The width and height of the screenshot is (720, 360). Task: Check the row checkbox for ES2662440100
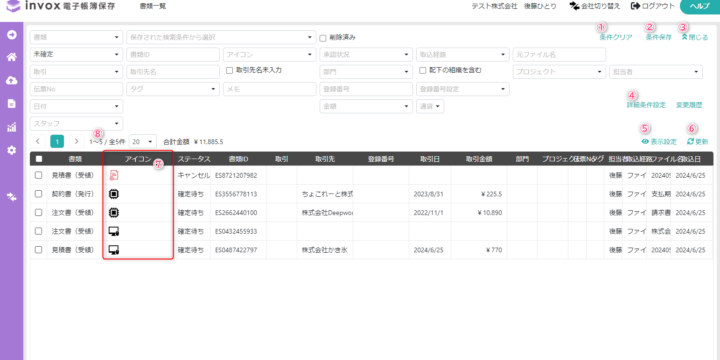(39, 212)
